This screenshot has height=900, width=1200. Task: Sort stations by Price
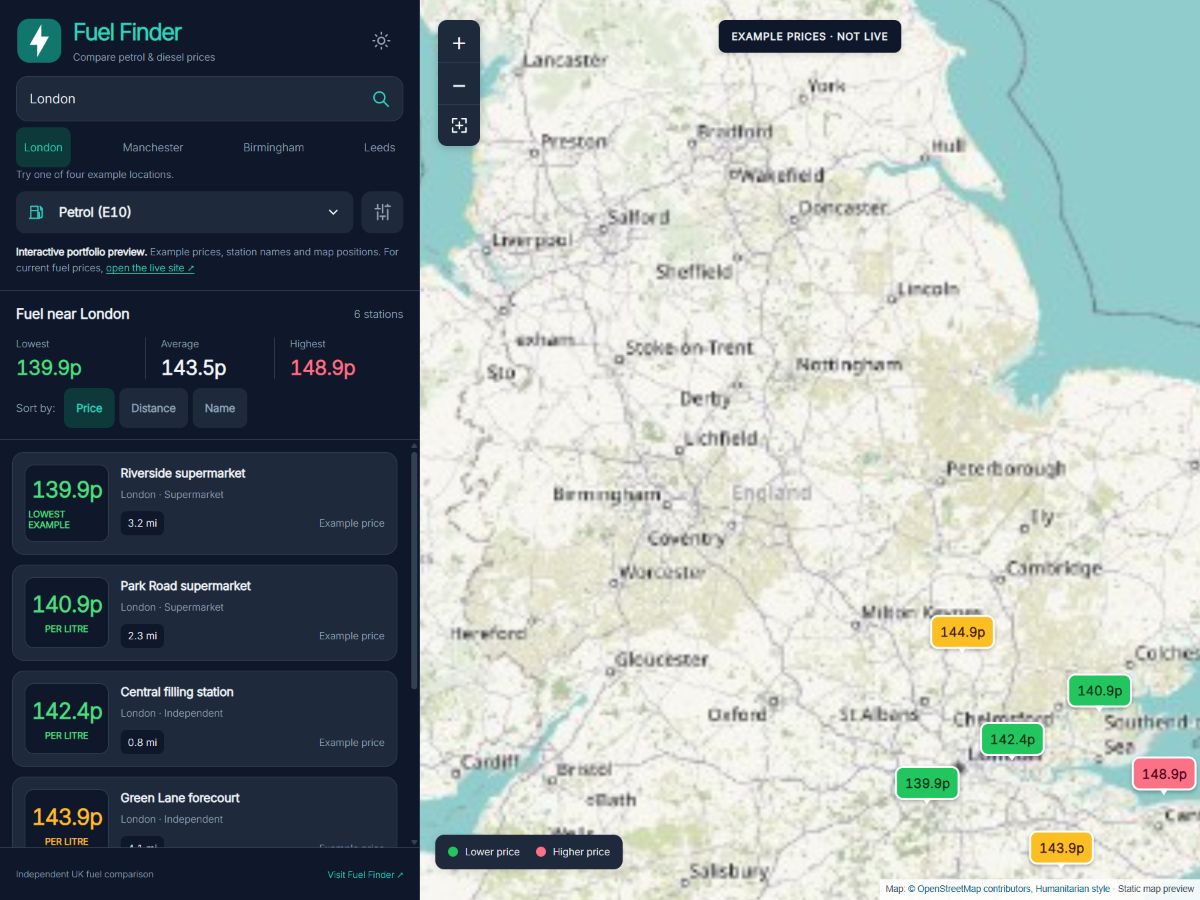89,408
